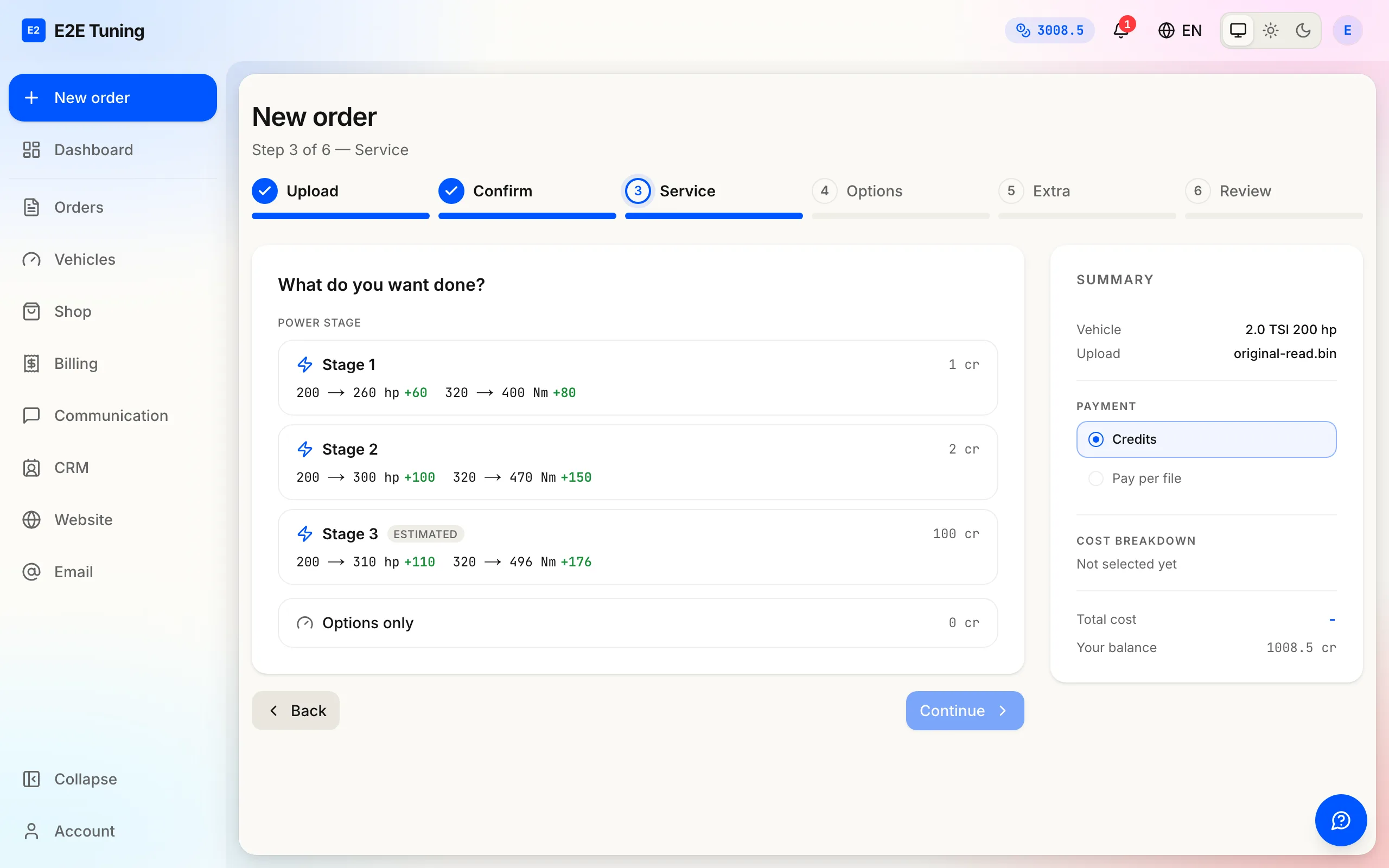Click the E2E Tuning logo
The width and height of the screenshot is (1389, 868).
coord(82,30)
